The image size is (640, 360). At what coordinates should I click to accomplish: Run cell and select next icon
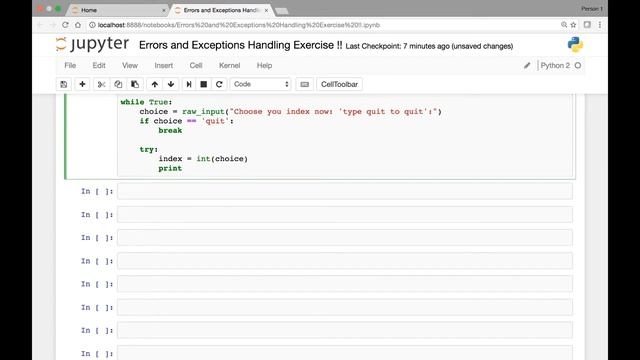pos(189,84)
